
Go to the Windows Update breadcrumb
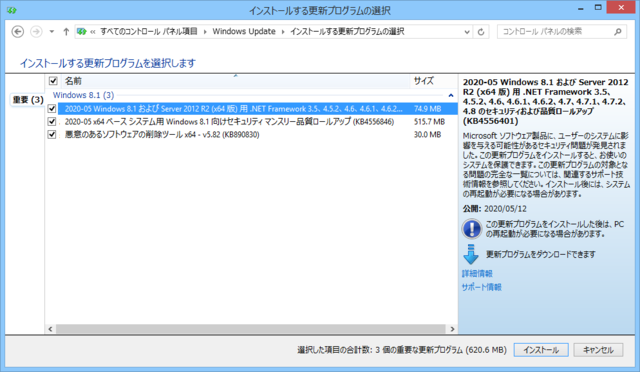244,31
